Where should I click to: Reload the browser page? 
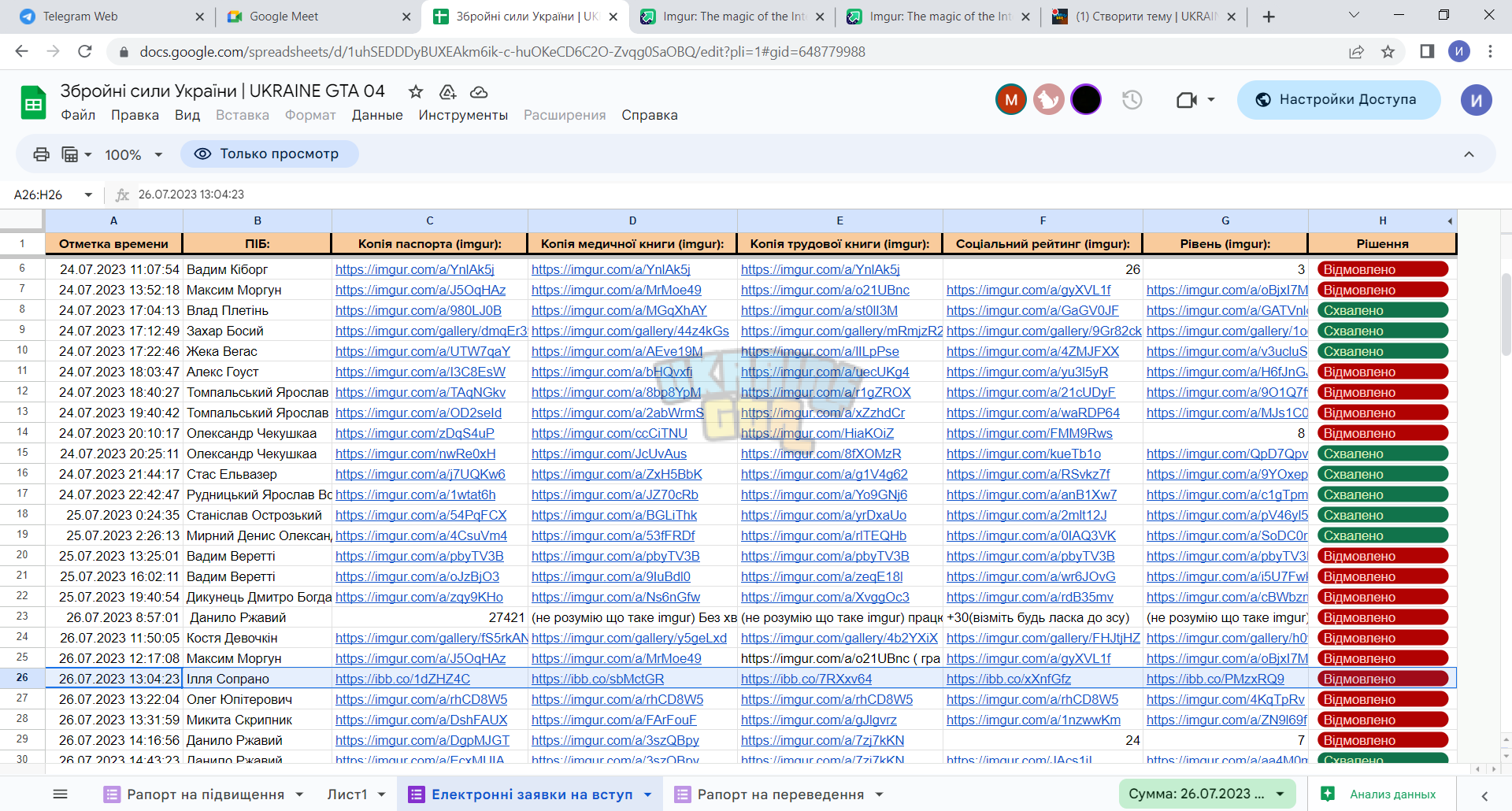[85, 51]
